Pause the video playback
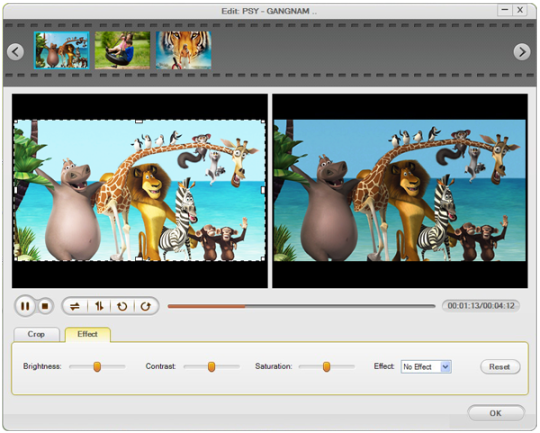Image resolution: width=540 pixels, height=433 pixels. click(25, 306)
